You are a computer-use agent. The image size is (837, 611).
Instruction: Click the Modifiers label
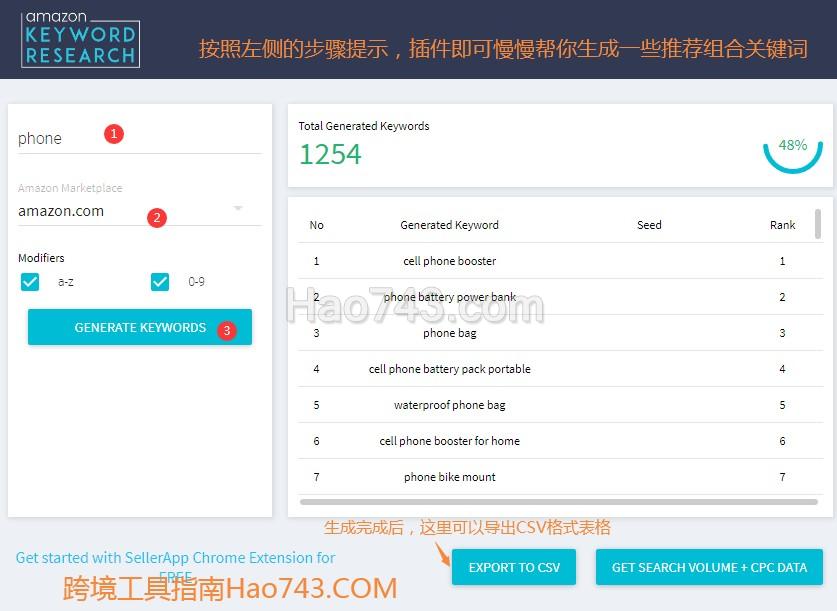tap(41, 258)
